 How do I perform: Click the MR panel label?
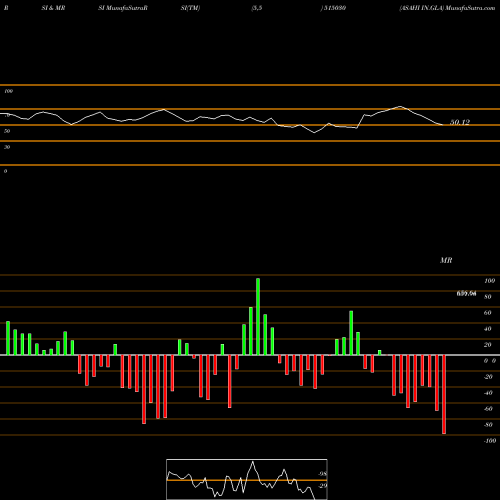pos(446,260)
